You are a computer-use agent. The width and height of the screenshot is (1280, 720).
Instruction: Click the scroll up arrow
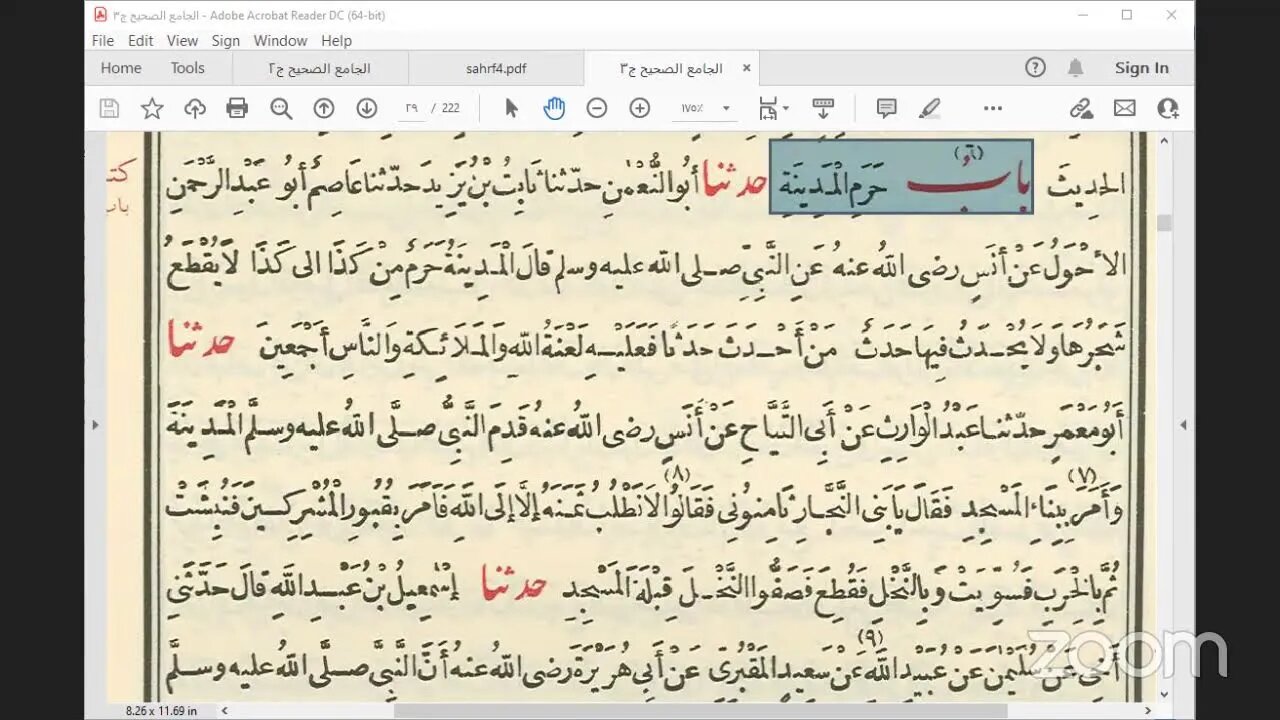pyautogui.click(x=1164, y=141)
